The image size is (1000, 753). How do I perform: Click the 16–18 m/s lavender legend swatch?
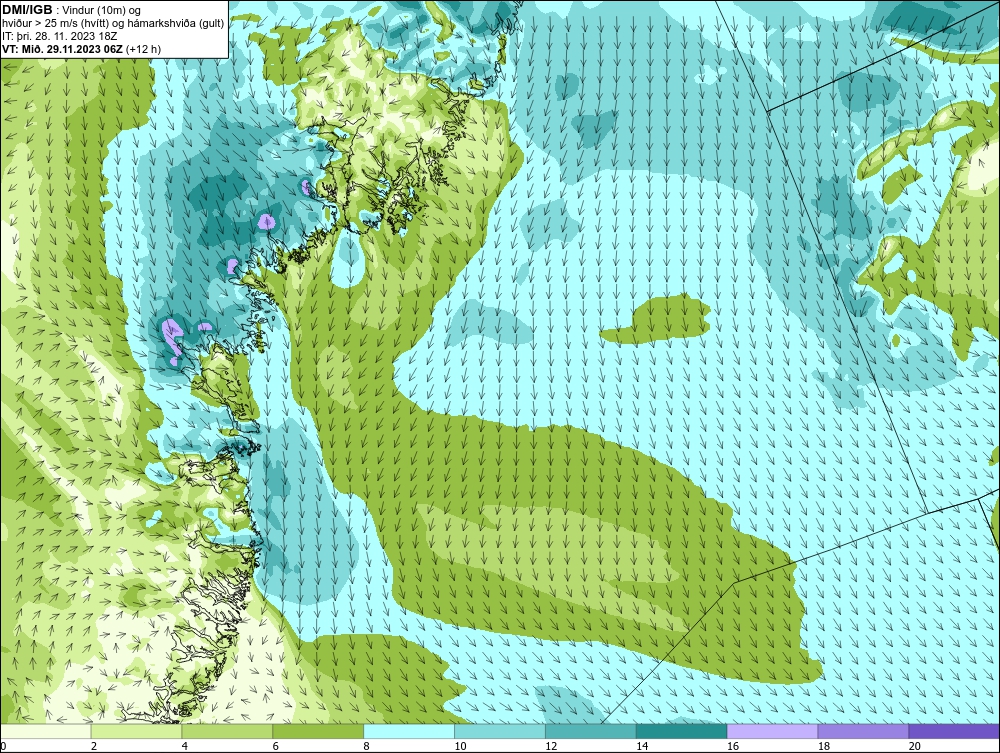tap(772, 731)
